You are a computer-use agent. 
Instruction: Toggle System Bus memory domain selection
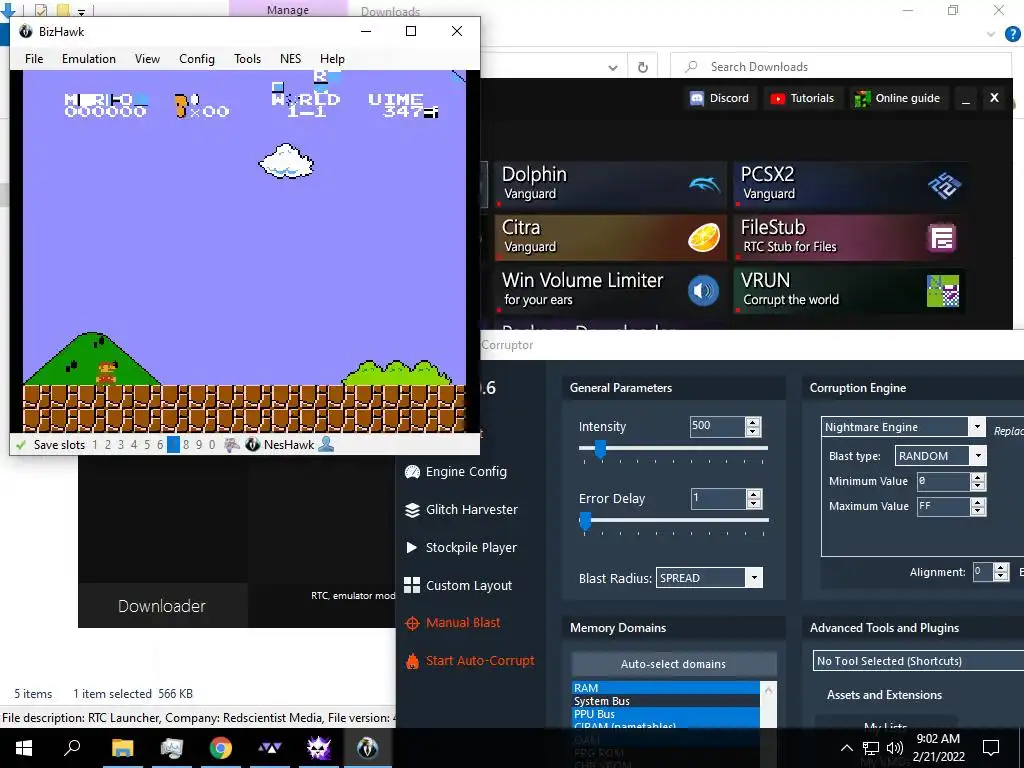click(665, 701)
